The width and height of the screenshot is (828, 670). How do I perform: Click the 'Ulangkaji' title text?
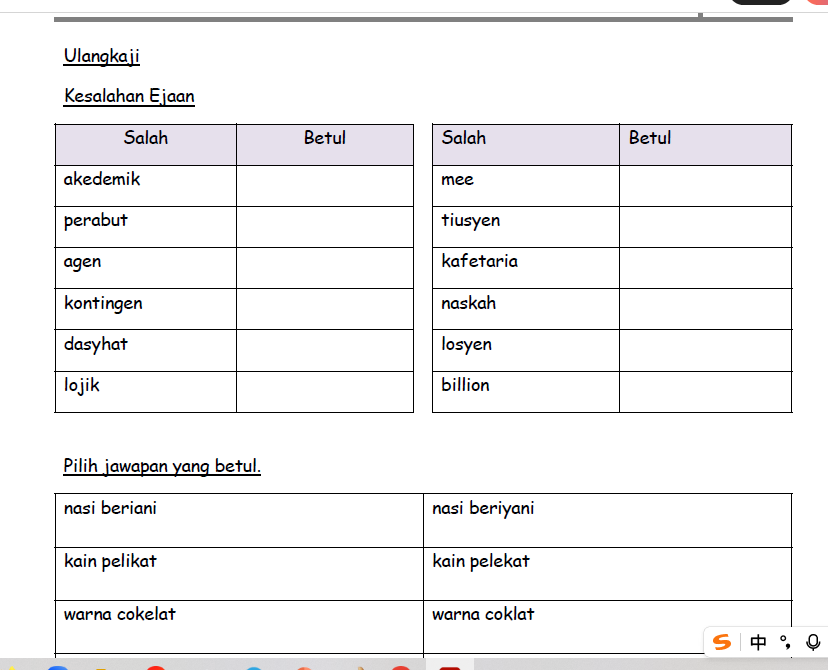(101, 56)
